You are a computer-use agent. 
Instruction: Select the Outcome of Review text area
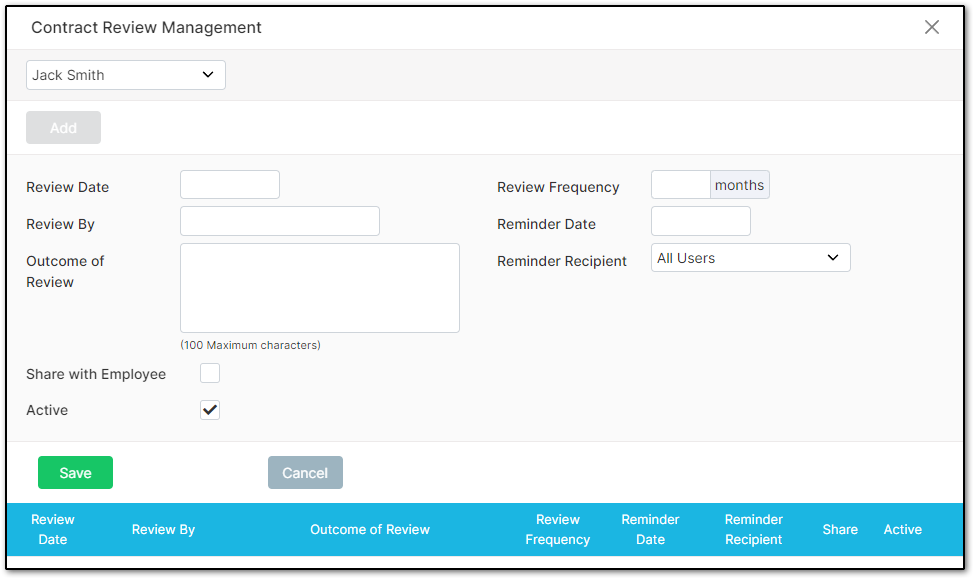pyautogui.click(x=320, y=288)
